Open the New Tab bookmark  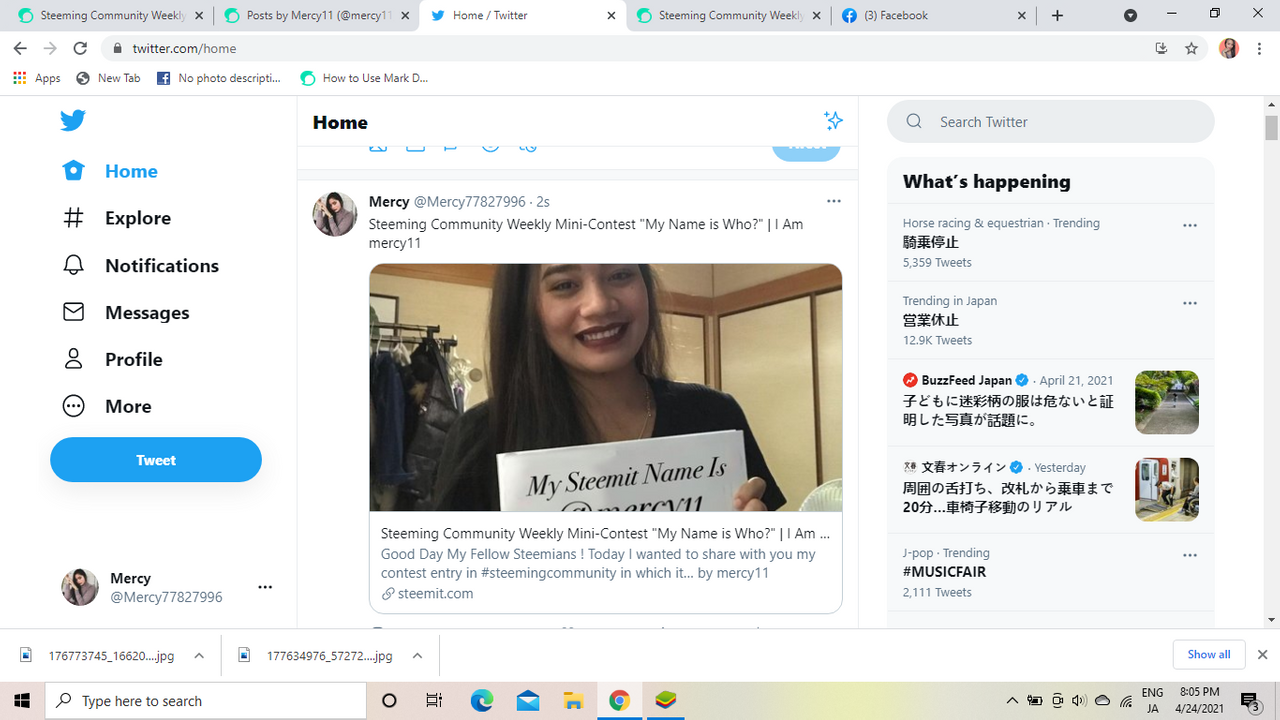click(108, 78)
